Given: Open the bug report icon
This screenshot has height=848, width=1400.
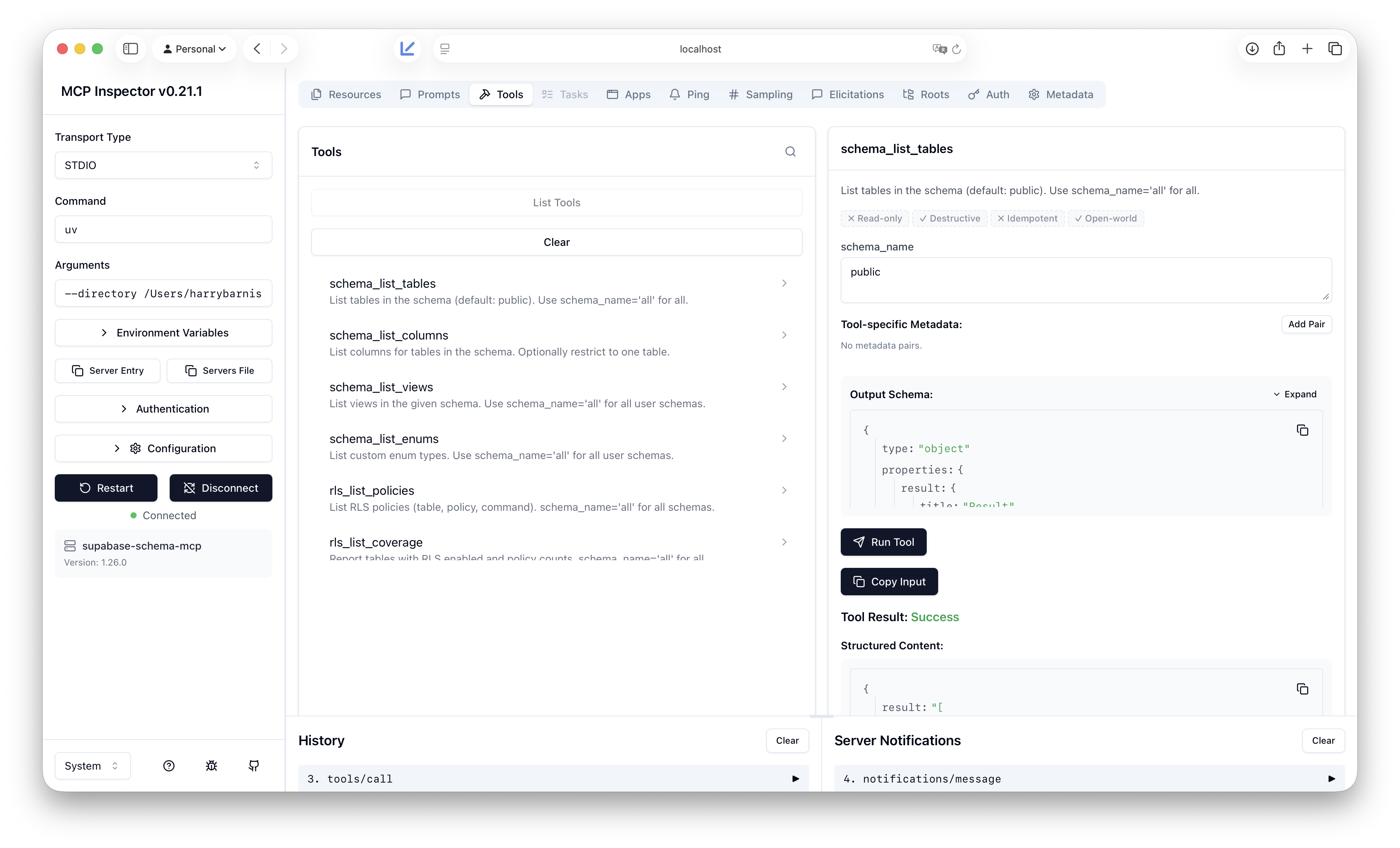Looking at the screenshot, I should point(212,765).
